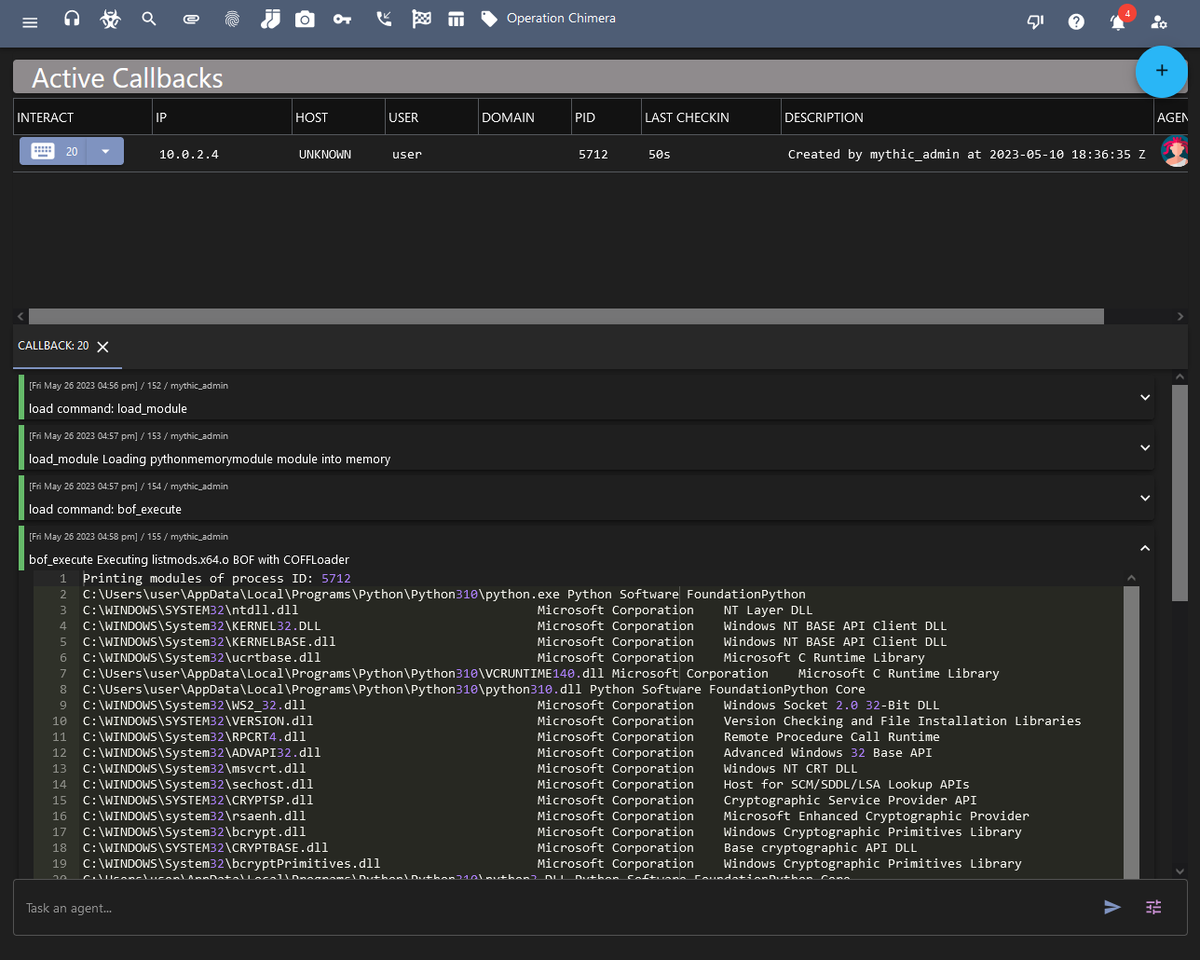1200x960 pixels.
Task: Open SOCKS proxies via socks icon
Action: point(270,19)
